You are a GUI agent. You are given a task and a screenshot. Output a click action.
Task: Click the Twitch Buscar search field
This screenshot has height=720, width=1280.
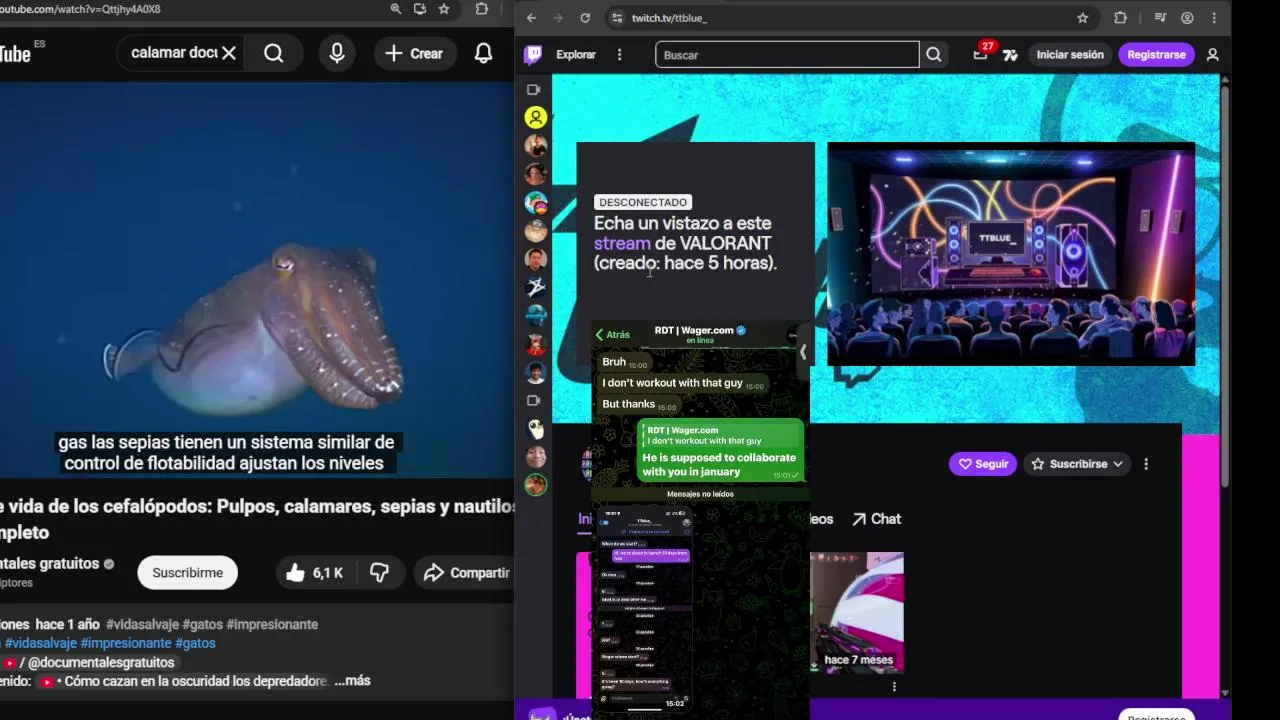[787, 55]
